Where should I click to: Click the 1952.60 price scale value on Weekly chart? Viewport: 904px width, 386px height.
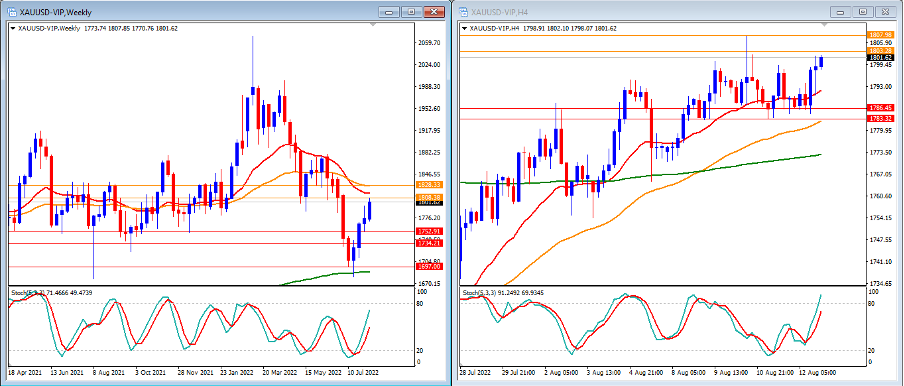430,108
